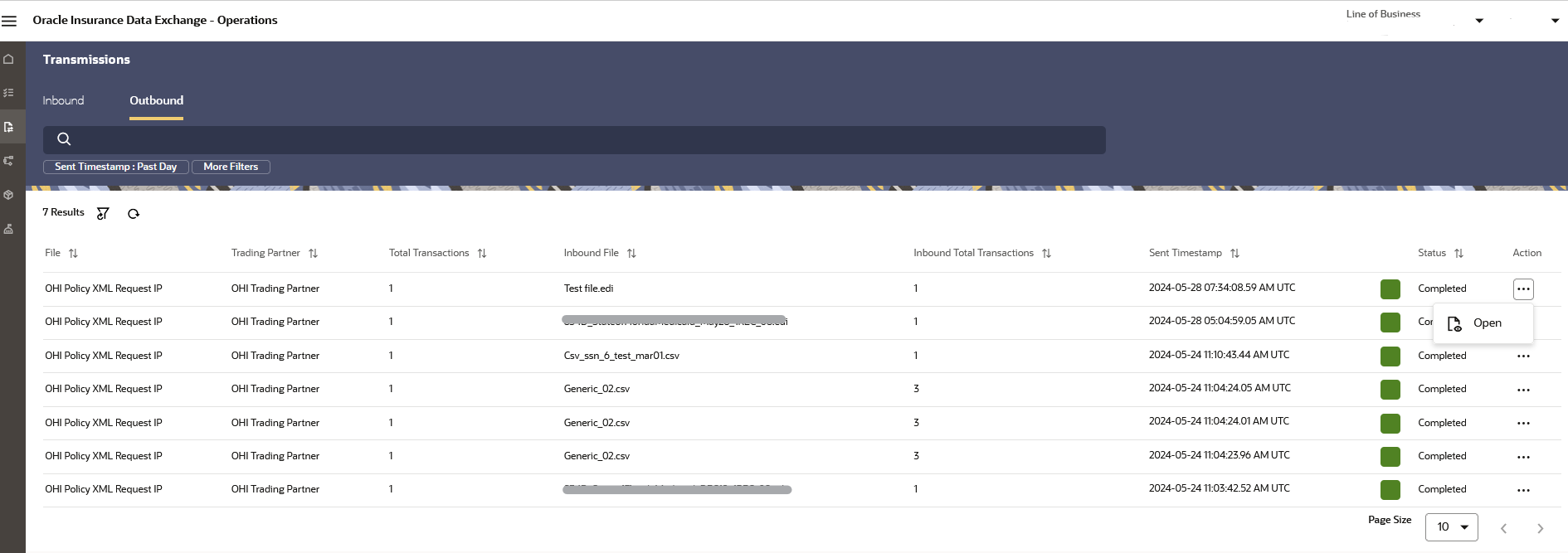
Task: Click into the transmissions search field
Action: 574,140
